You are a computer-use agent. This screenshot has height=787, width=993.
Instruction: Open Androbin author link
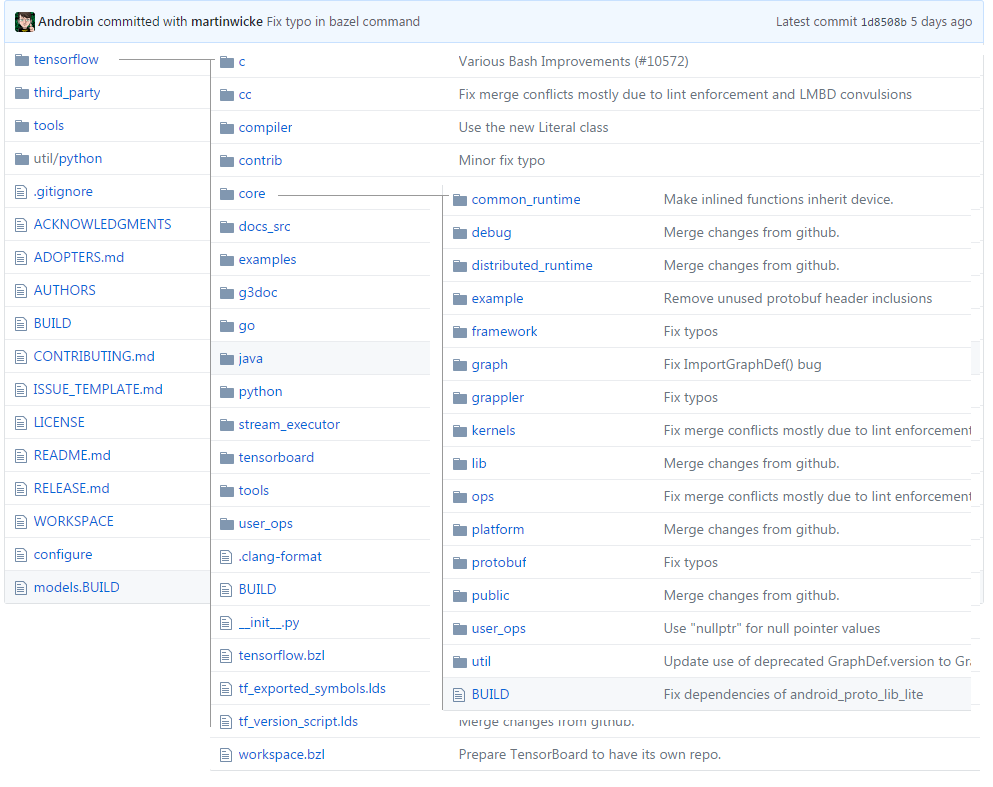66,22
